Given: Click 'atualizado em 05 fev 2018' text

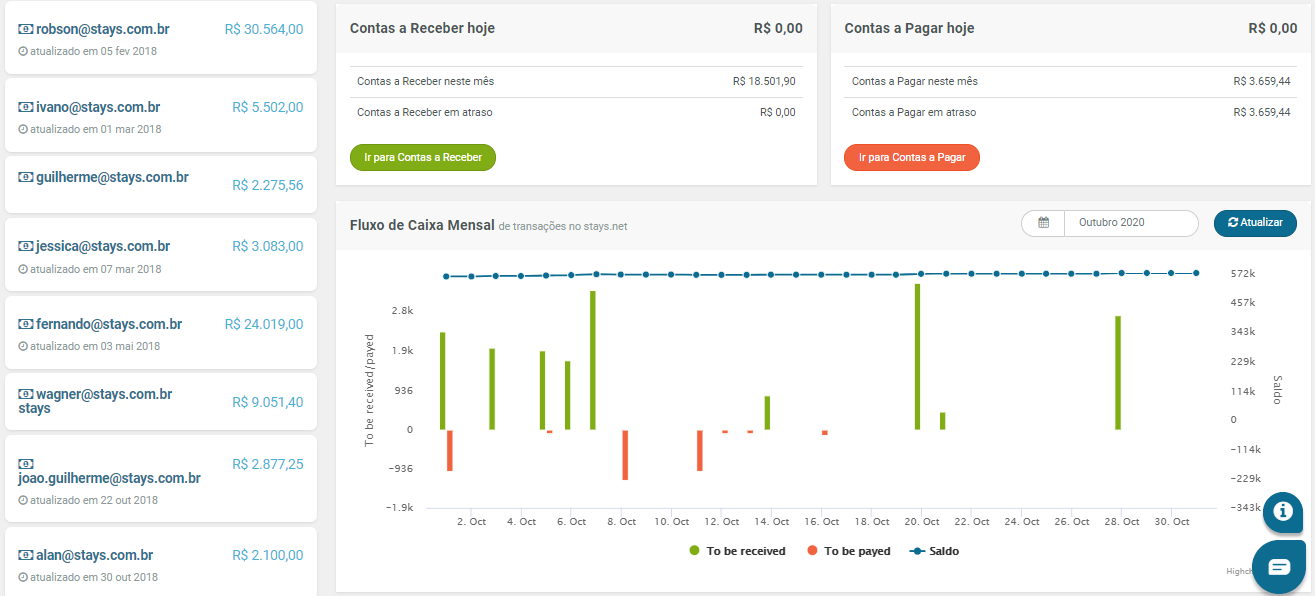Looking at the screenshot, I should (x=93, y=51).
